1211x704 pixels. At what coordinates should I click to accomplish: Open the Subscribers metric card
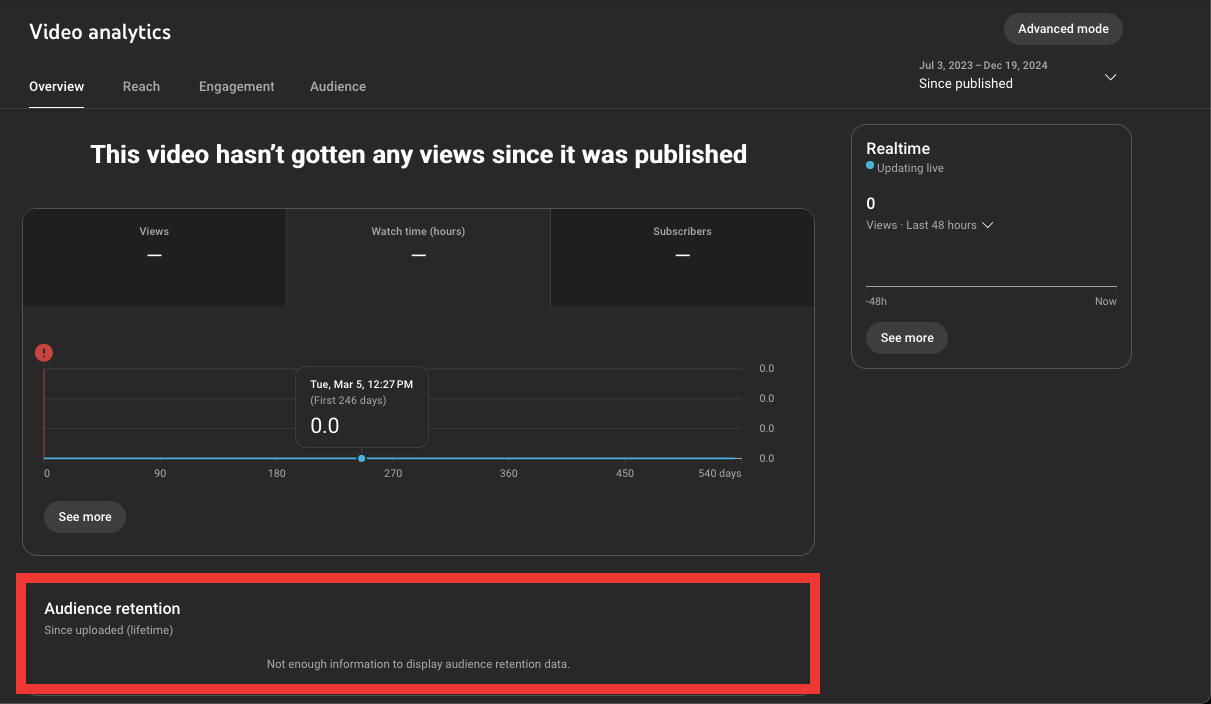coord(682,255)
